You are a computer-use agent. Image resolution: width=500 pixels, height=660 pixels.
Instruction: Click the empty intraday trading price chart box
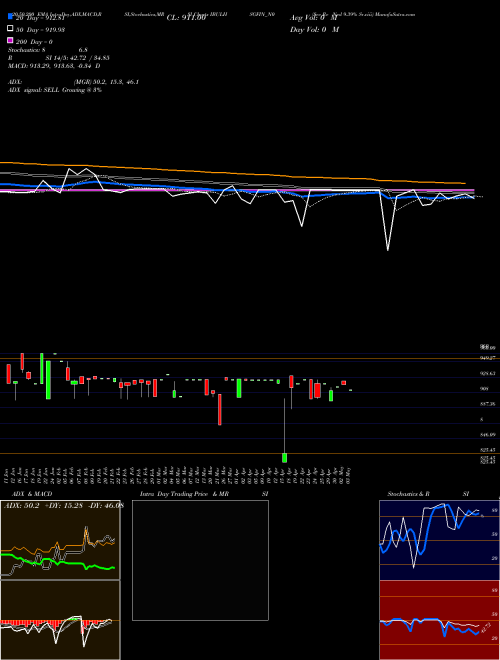click(x=200, y=560)
